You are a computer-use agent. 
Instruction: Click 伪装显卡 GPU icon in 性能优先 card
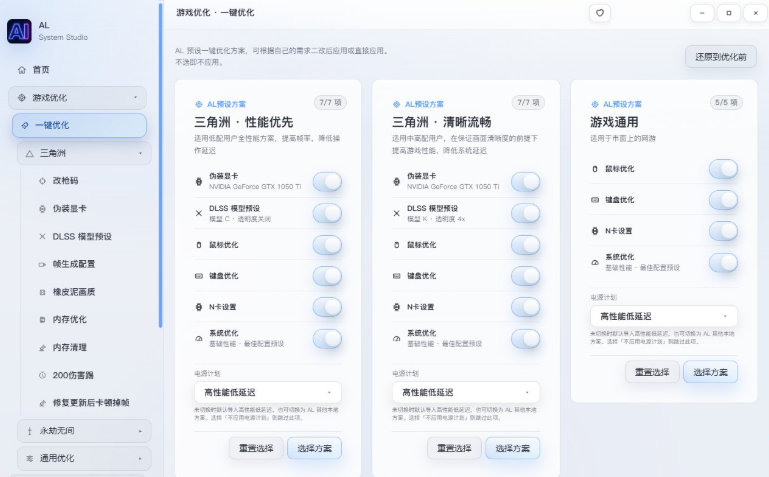[199, 181]
